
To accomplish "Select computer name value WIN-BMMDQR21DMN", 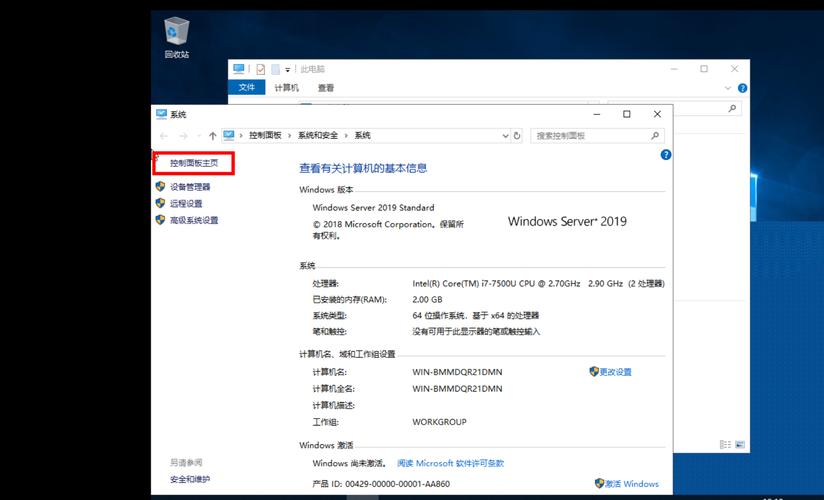I will point(457,372).
